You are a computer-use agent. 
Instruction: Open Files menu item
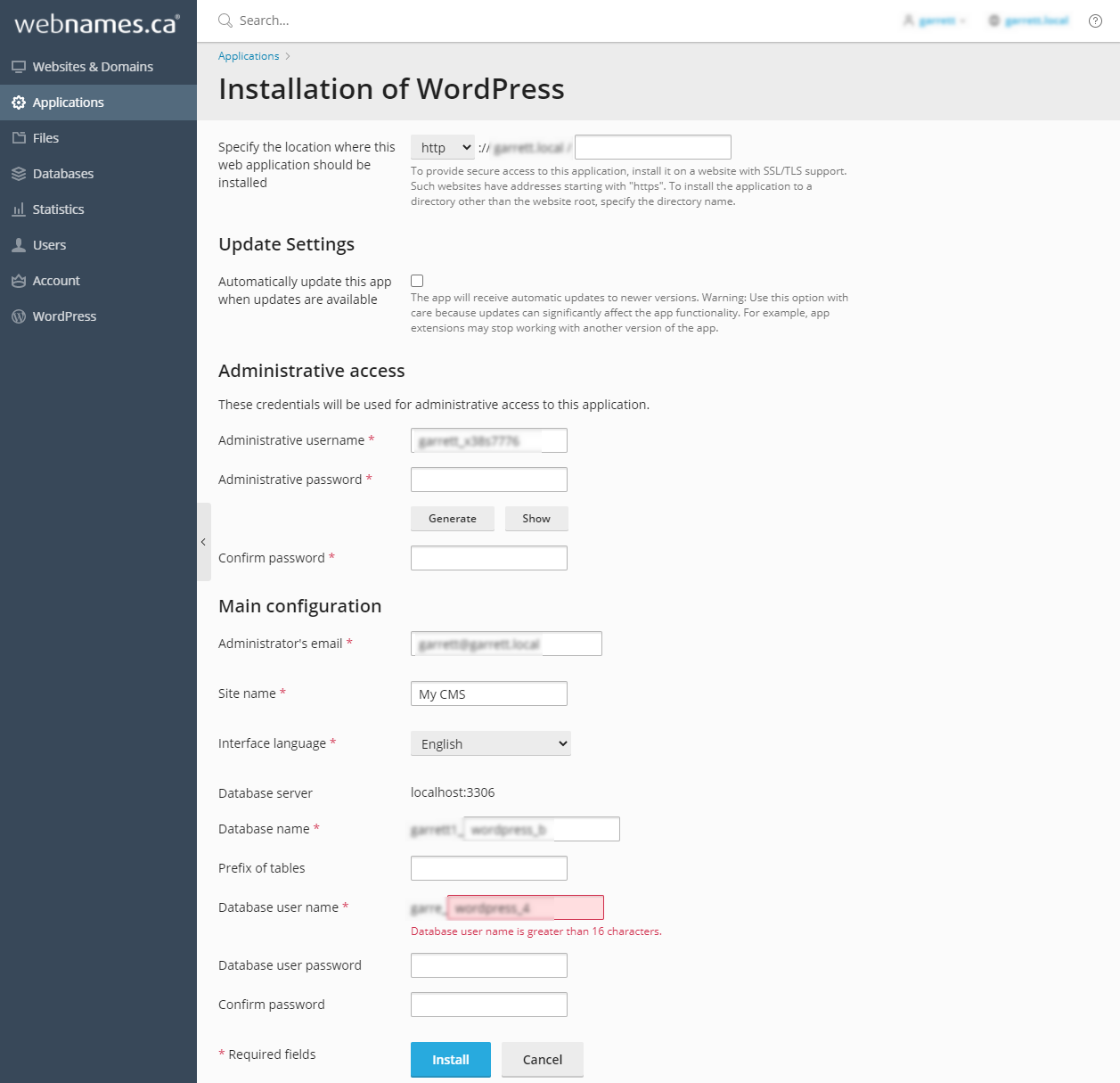click(x=98, y=138)
